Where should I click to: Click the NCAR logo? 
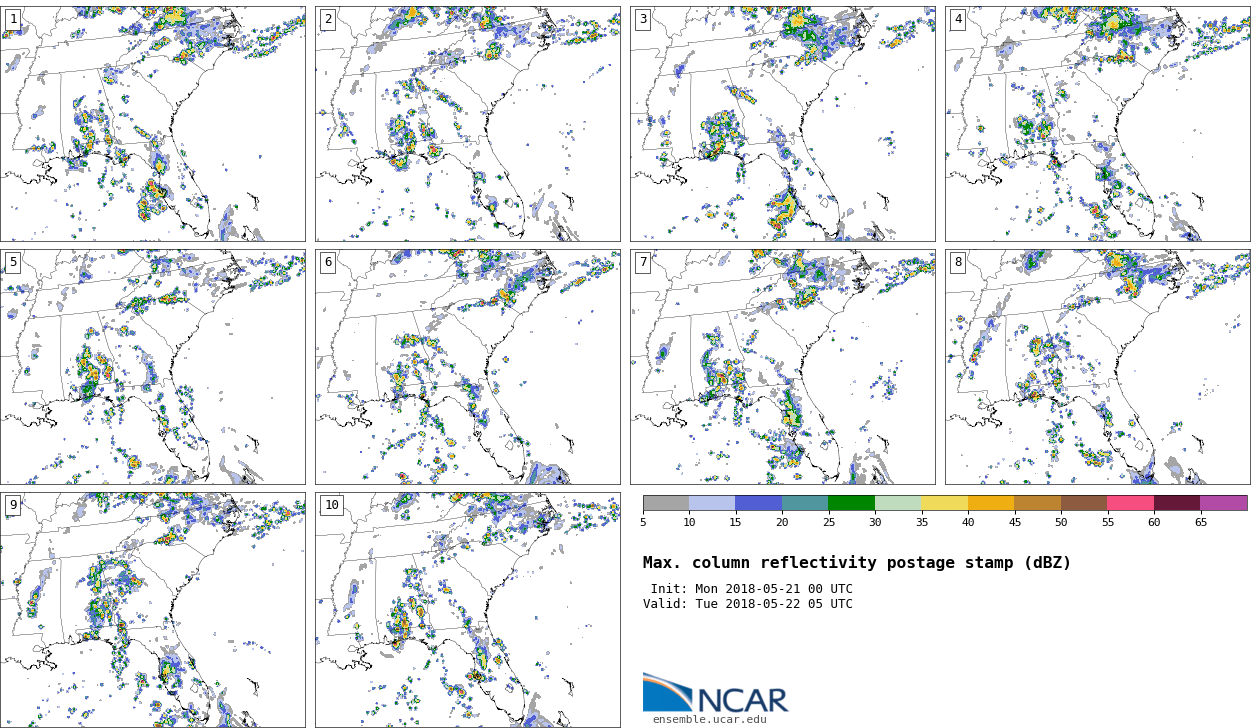tap(715, 694)
